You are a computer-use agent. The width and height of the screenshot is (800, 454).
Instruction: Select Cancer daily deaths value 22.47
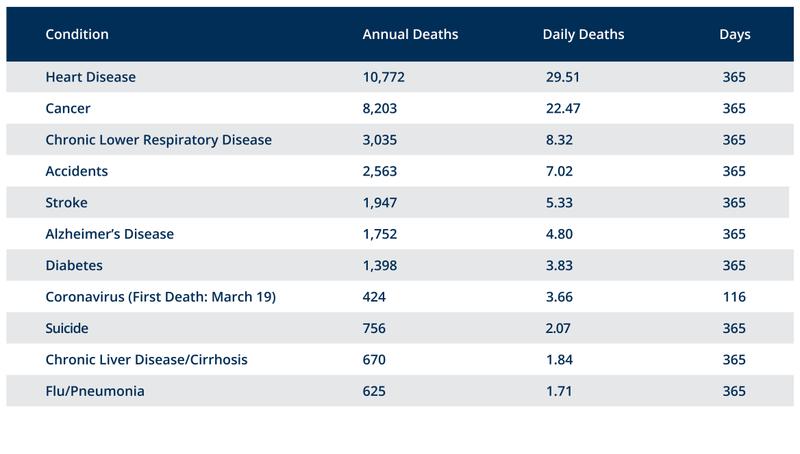pos(560,108)
